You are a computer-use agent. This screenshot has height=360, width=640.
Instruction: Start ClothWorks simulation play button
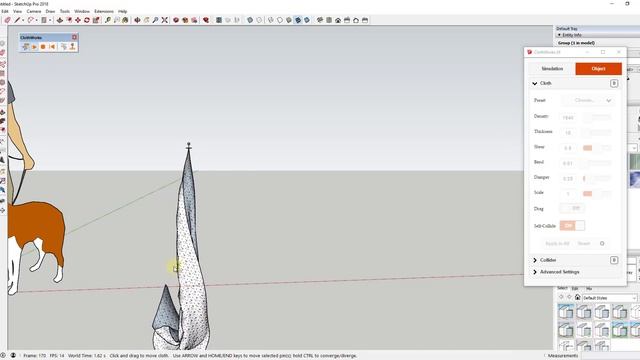click(34, 47)
